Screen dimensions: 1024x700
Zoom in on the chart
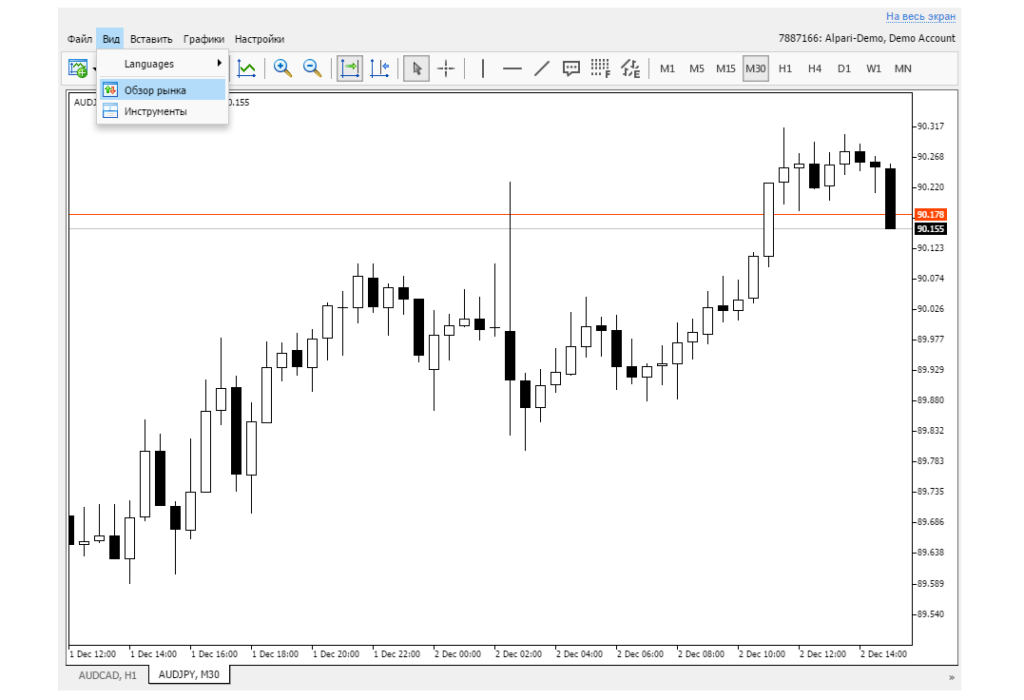(x=283, y=68)
